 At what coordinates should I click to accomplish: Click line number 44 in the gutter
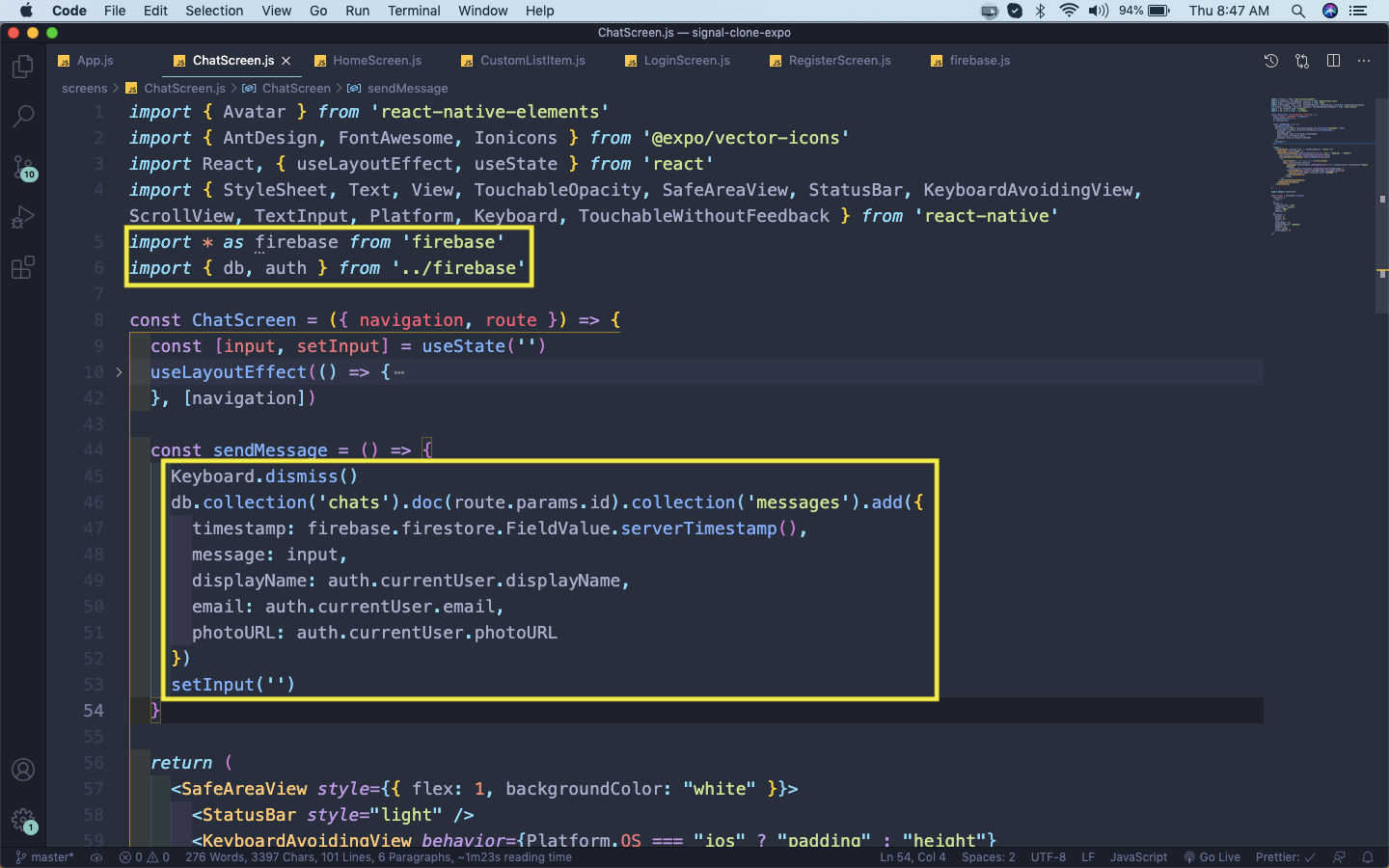[x=94, y=450]
